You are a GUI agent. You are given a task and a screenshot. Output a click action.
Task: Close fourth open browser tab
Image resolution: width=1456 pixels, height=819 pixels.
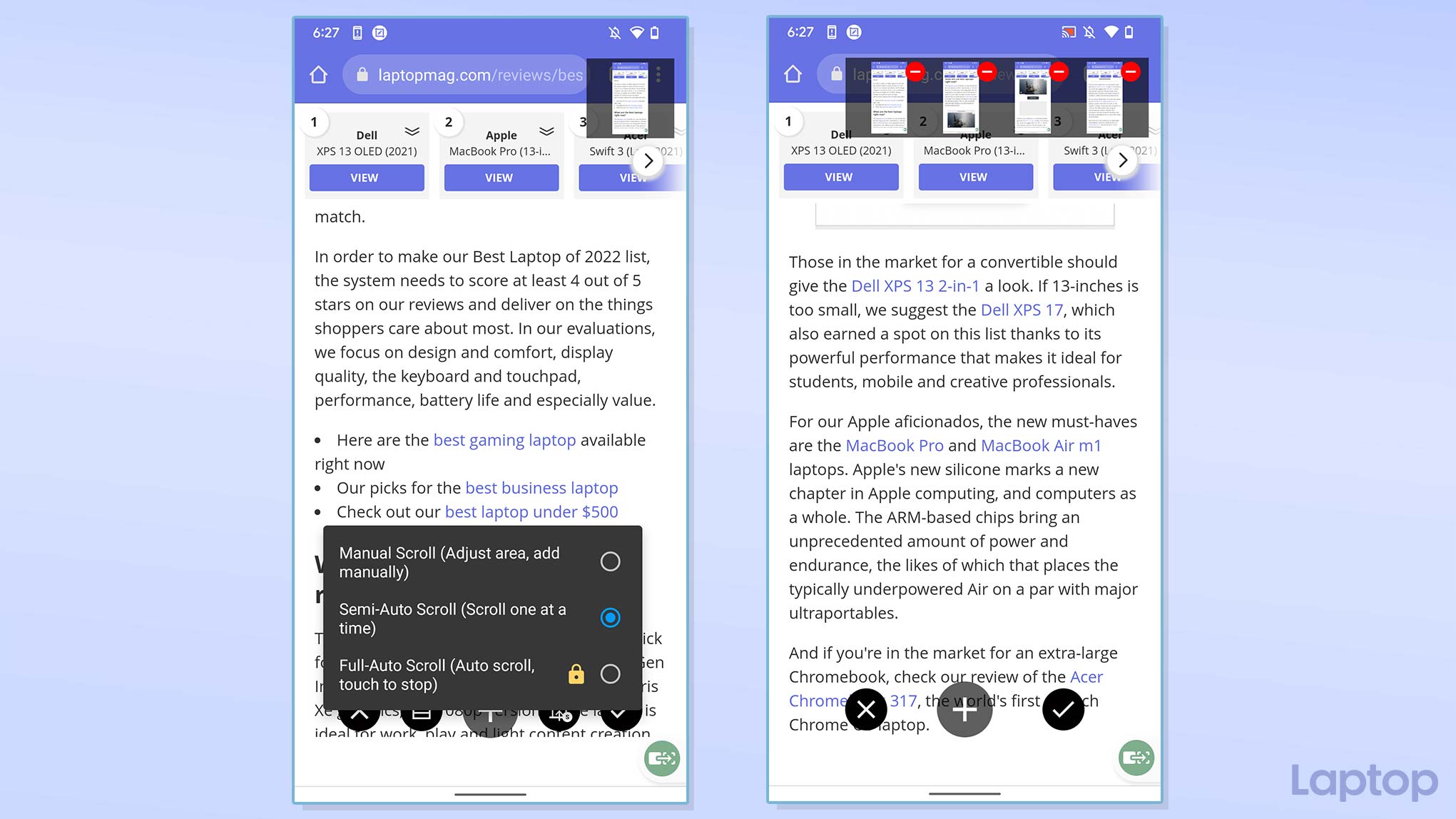(1130, 70)
